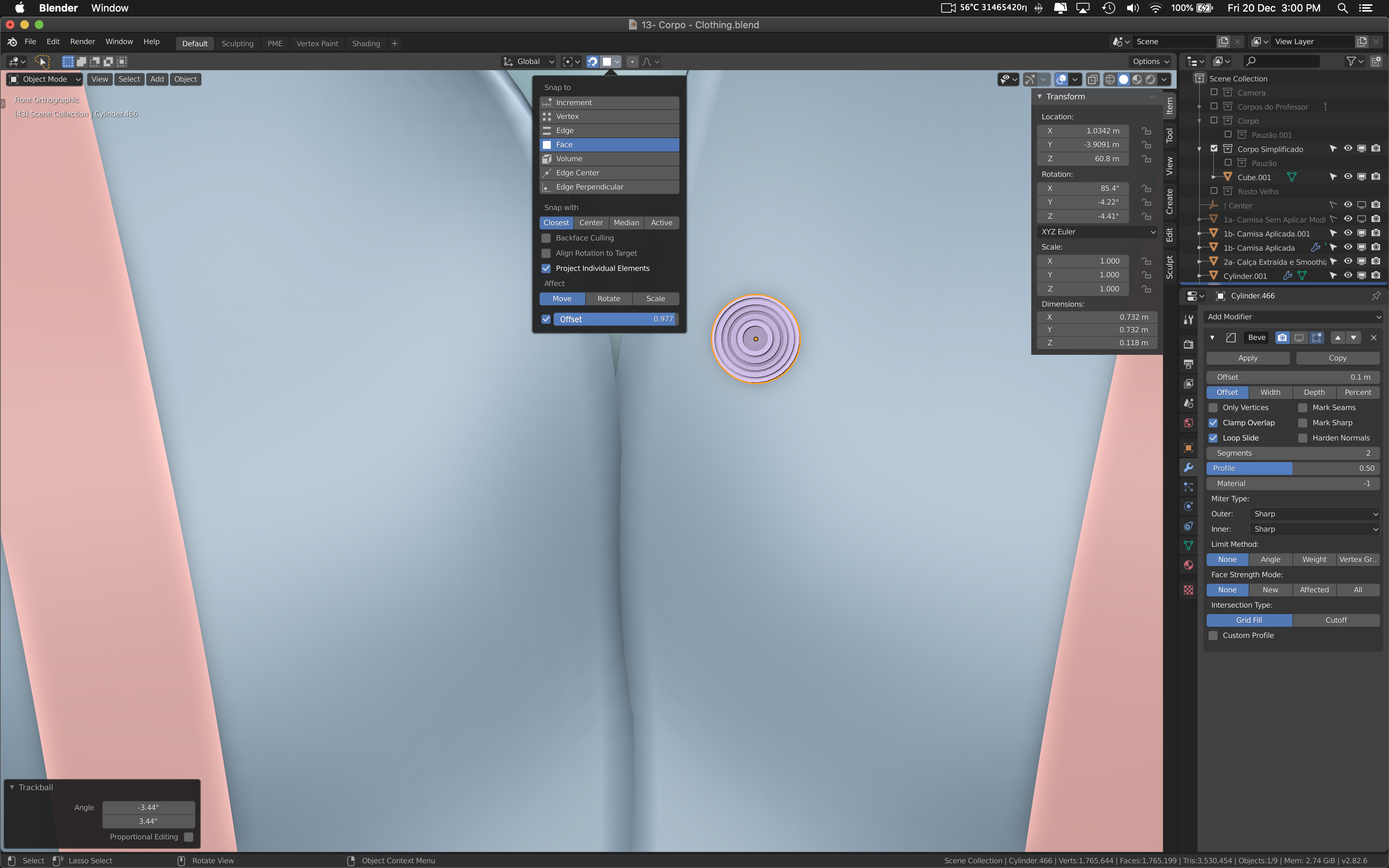Open the outliner filter dropdown

[x=1355, y=61]
